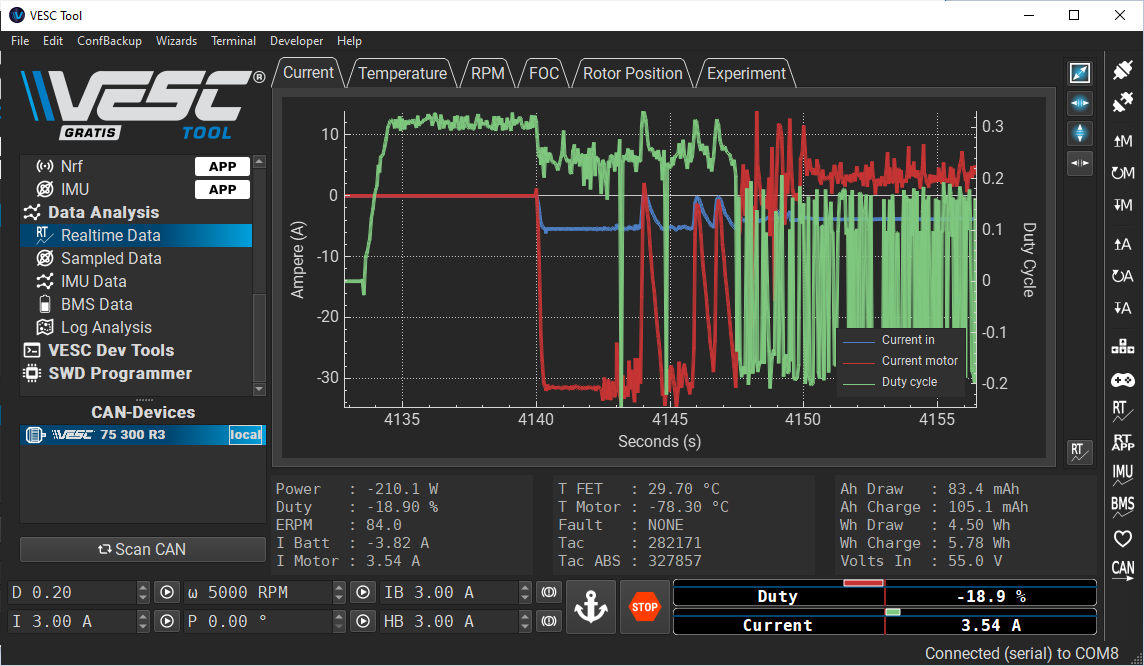Switch to the Temperature tab
Image resolution: width=1144 pixels, height=666 pixels.
coord(403,74)
